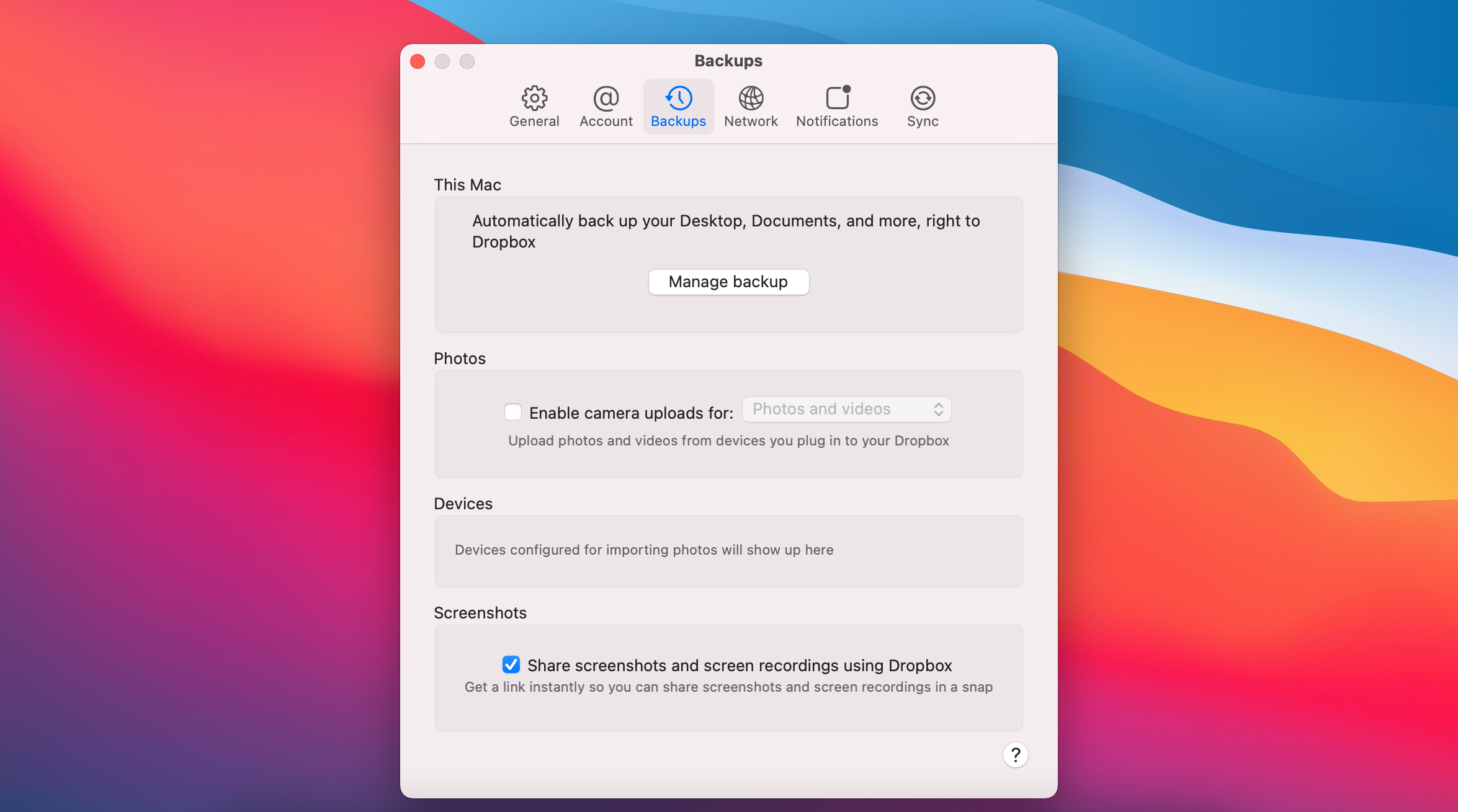Open the Account @ icon pane
1458x812 pixels.
click(x=606, y=98)
